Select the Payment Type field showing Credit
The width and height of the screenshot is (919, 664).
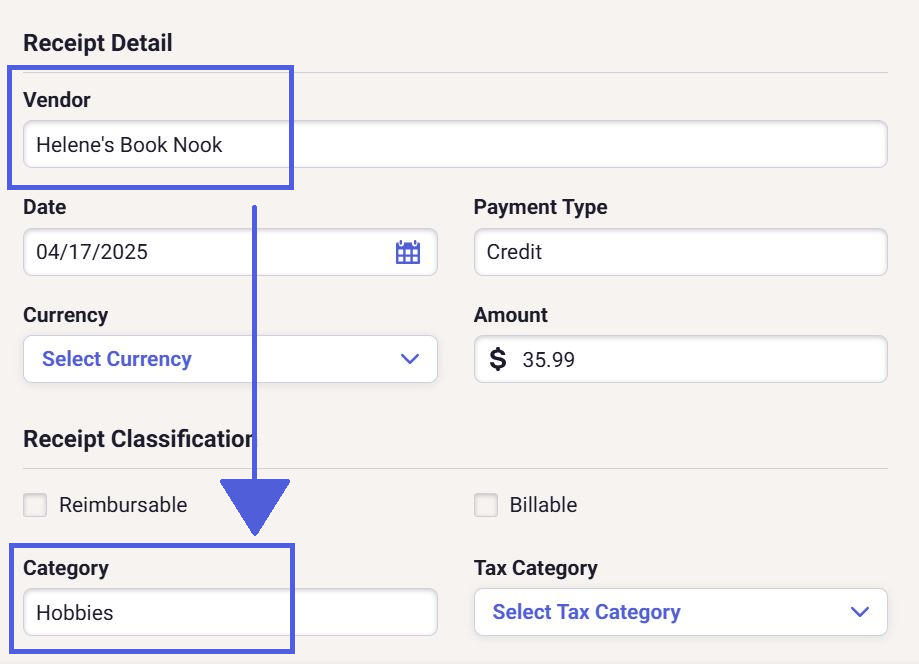point(680,252)
